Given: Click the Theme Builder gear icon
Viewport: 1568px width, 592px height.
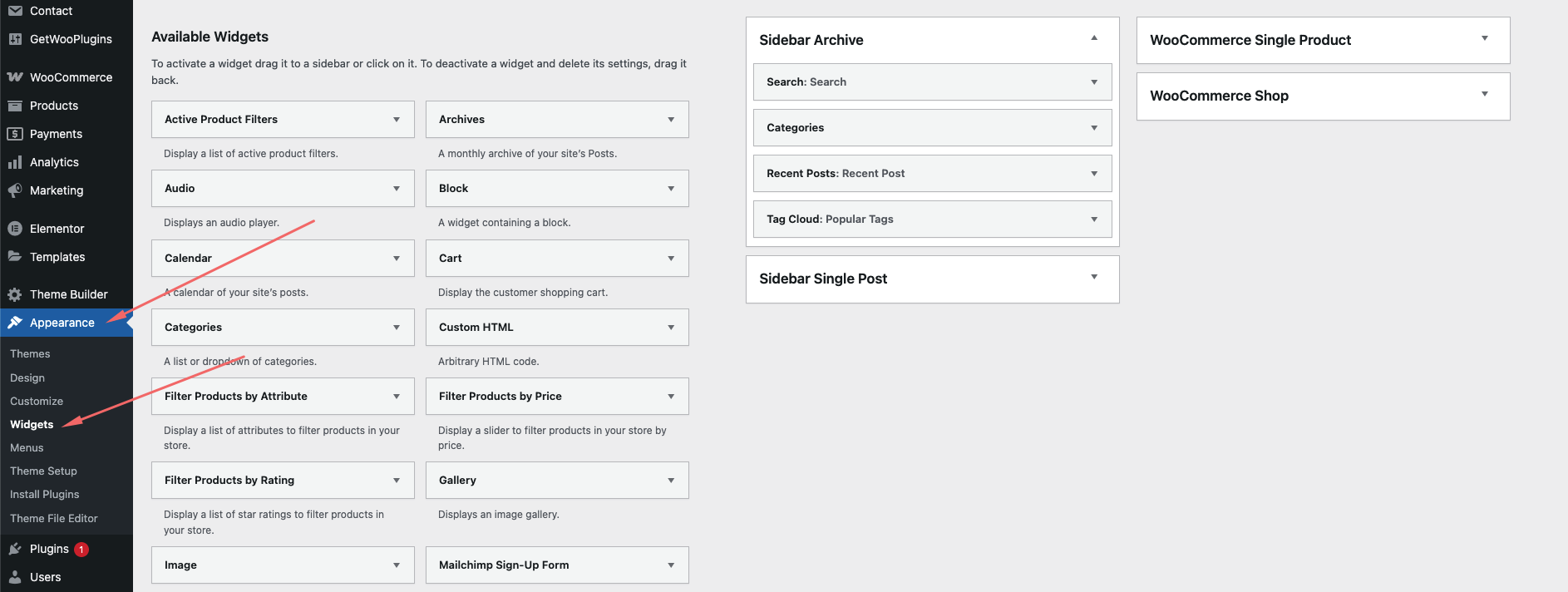Looking at the screenshot, I should point(15,294).
